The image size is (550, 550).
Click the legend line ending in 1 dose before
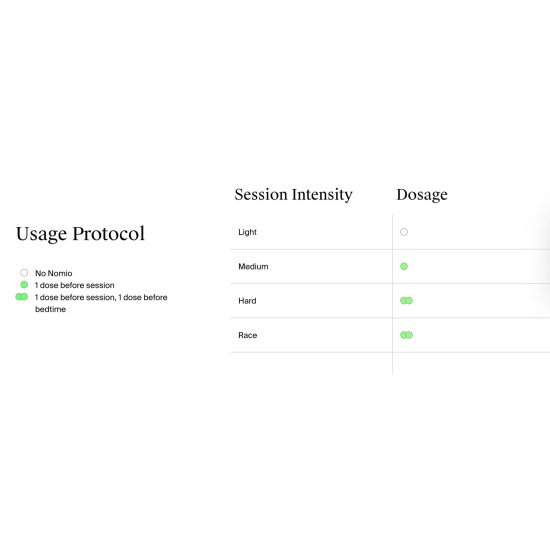click(101, 297)
